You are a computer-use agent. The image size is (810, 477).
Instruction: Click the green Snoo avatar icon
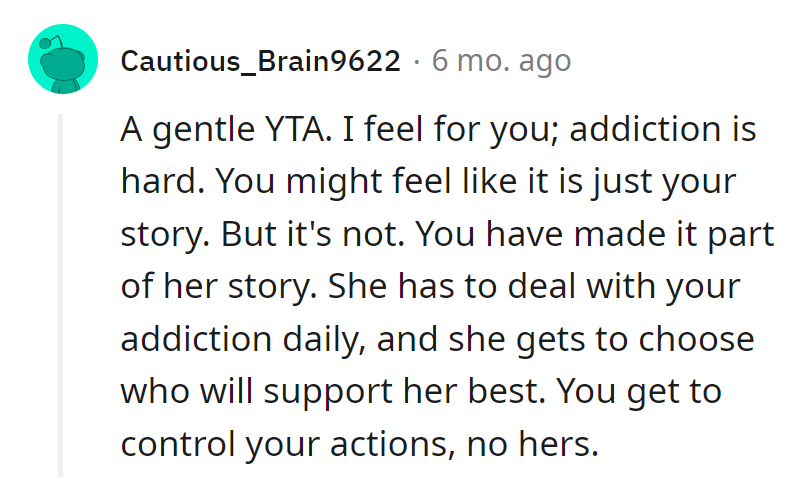click(x=63, y=59)
